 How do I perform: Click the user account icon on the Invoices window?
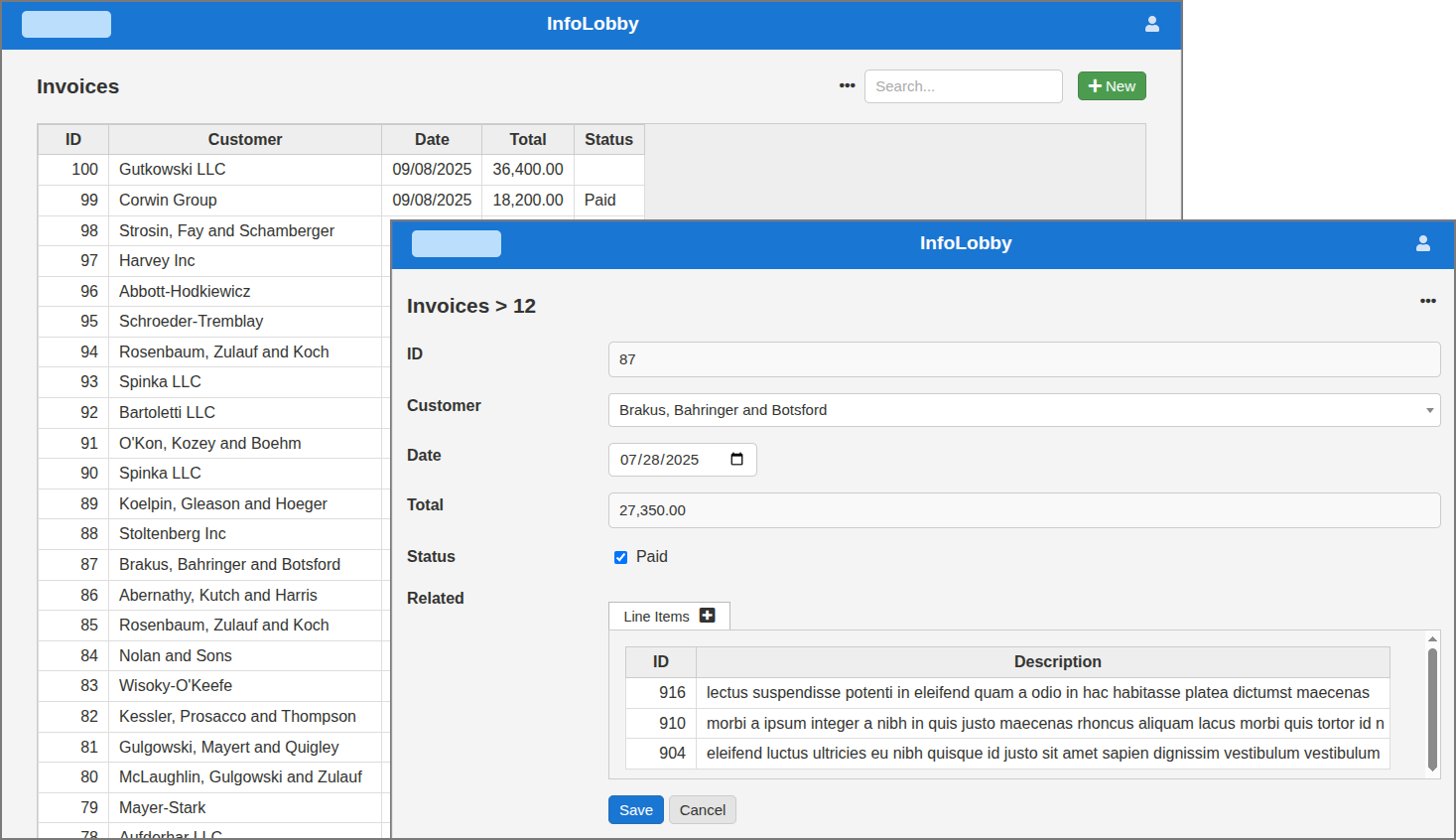point(1152,23)
